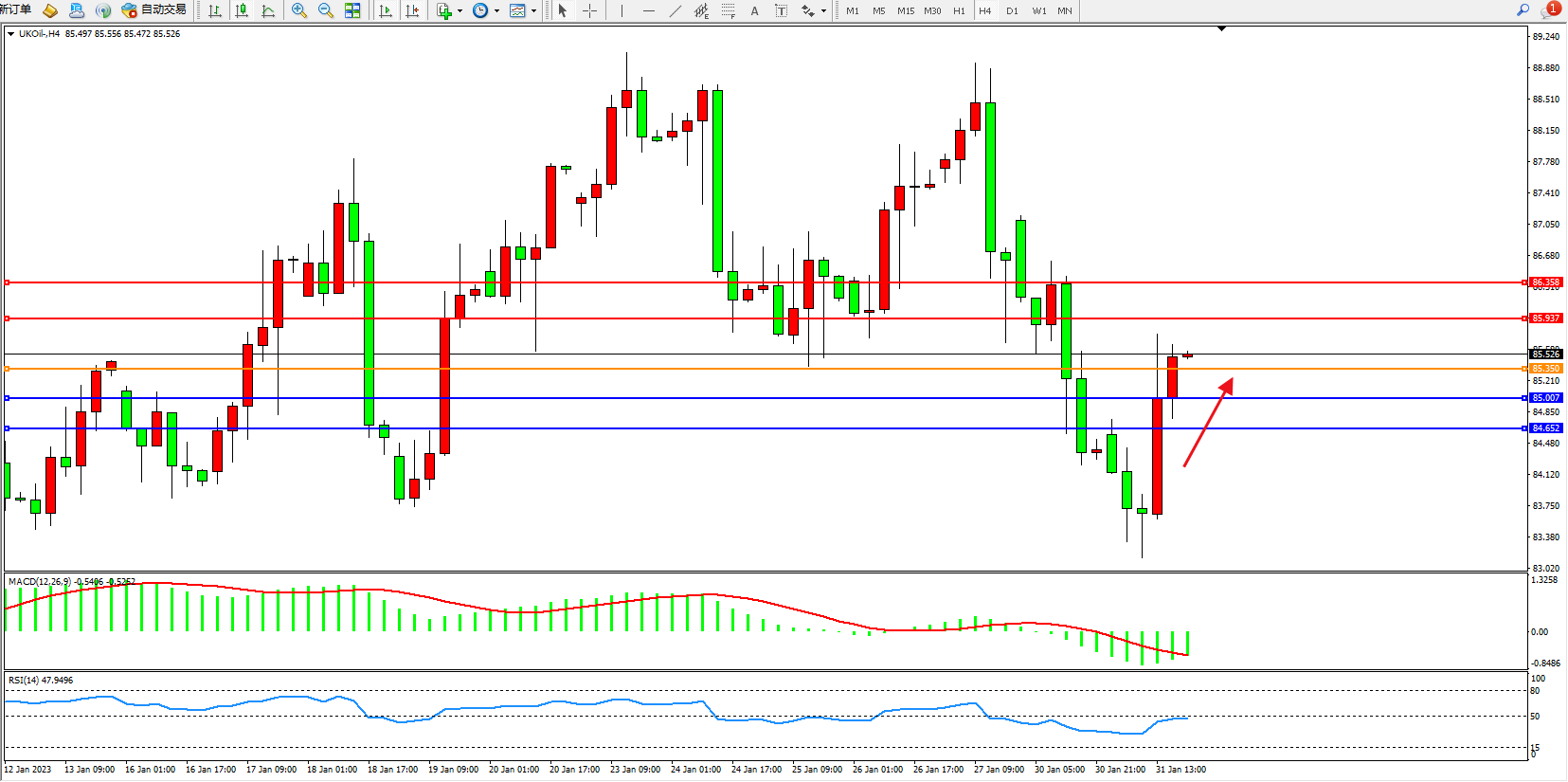The width and height of the screenshot is (1568, 782).
Task: Open the chat notifications icon
Action: [1550, 9]
